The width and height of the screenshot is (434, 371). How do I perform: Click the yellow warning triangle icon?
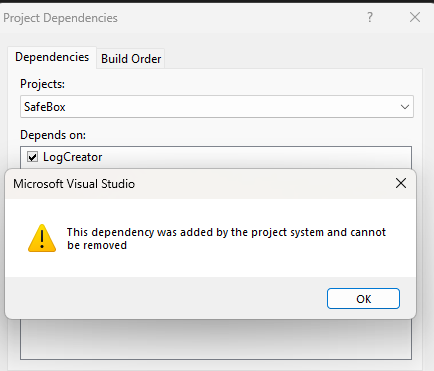42,238
